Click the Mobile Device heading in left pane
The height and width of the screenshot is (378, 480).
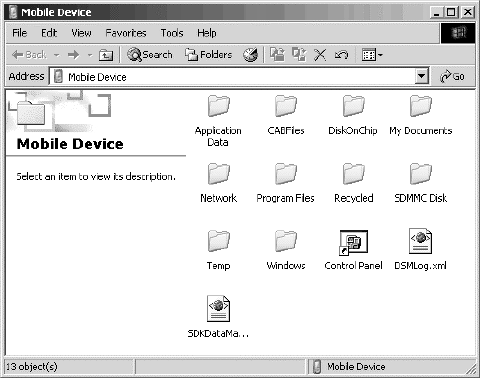[x=70, y=144]
